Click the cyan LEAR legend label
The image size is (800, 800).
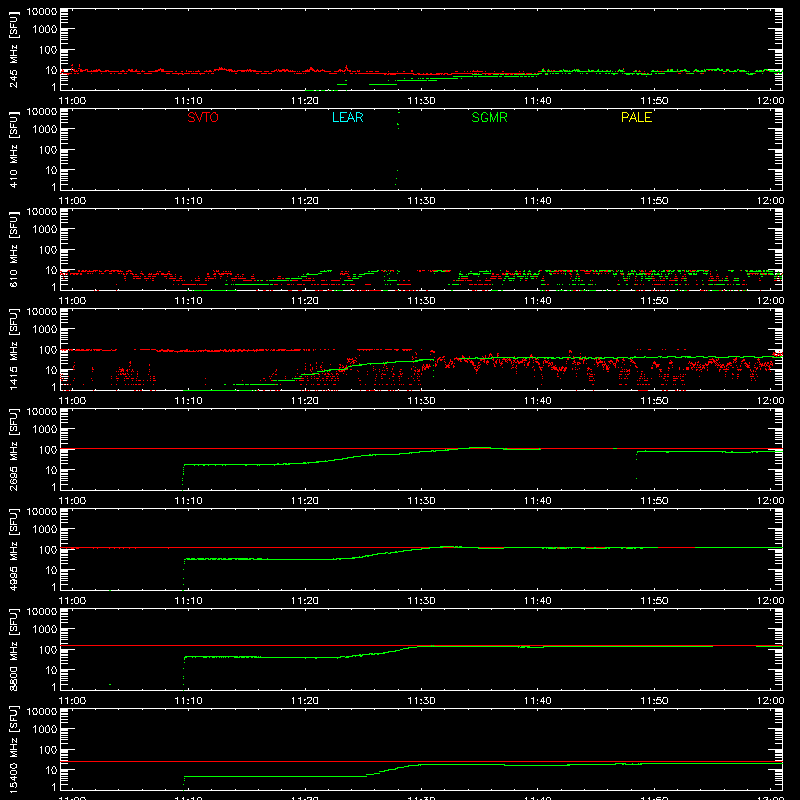click(347, 117)
